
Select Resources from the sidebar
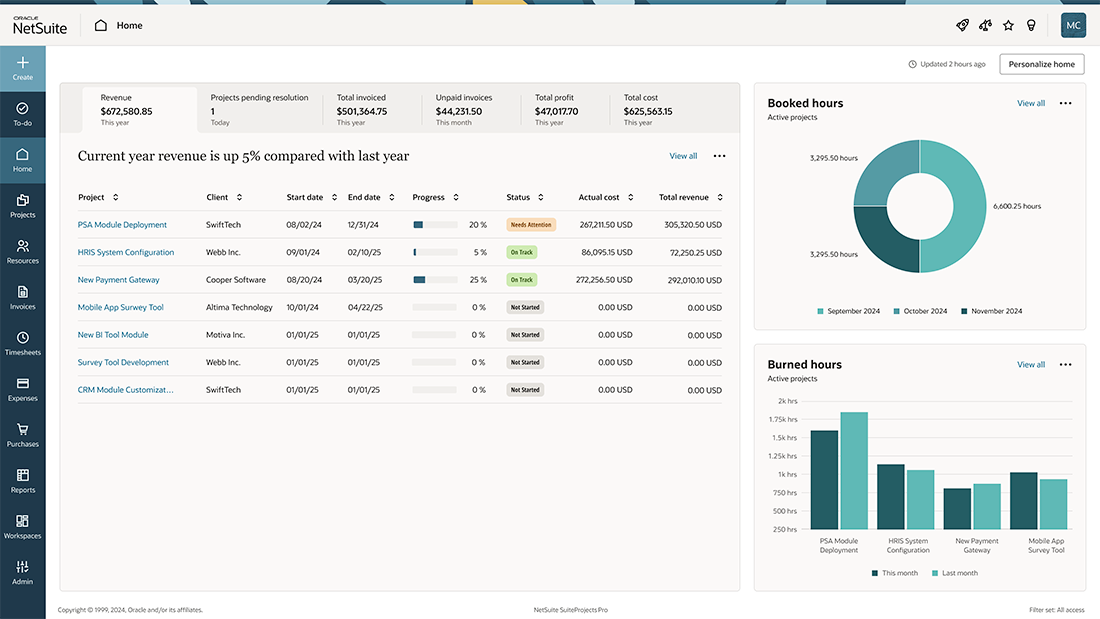(22, 253)
